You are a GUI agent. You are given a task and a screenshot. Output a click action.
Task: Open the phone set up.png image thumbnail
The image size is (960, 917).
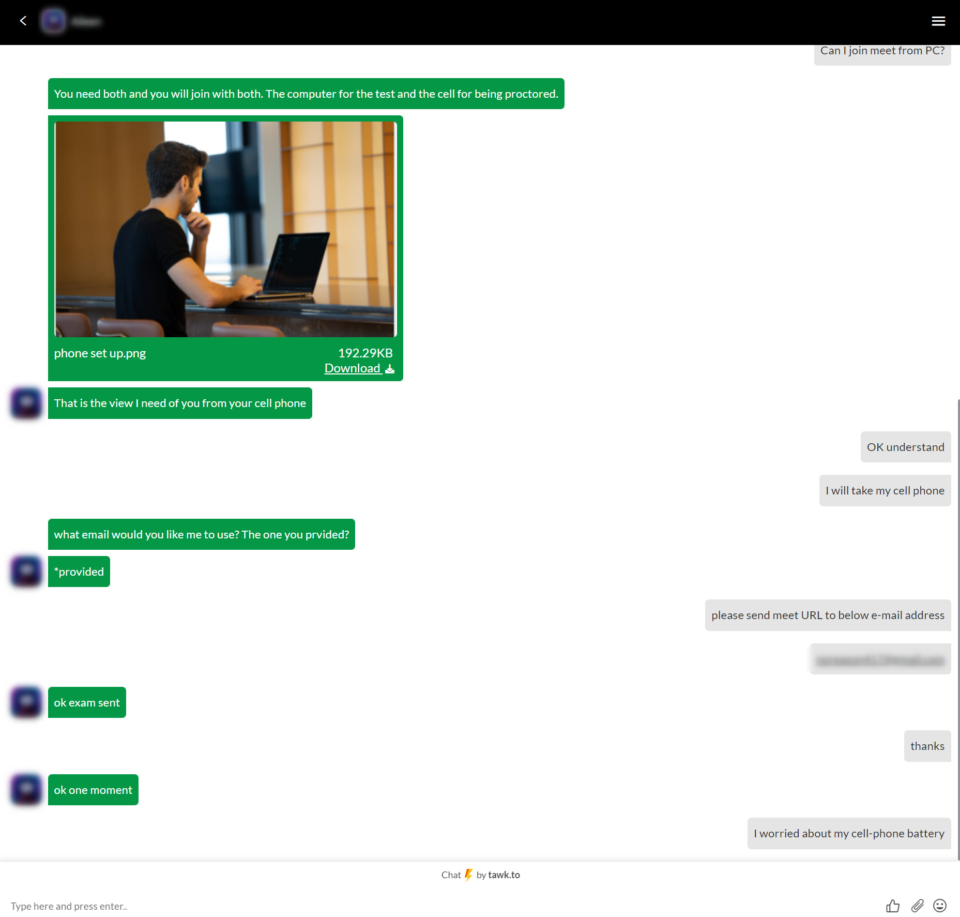point(225,229)
